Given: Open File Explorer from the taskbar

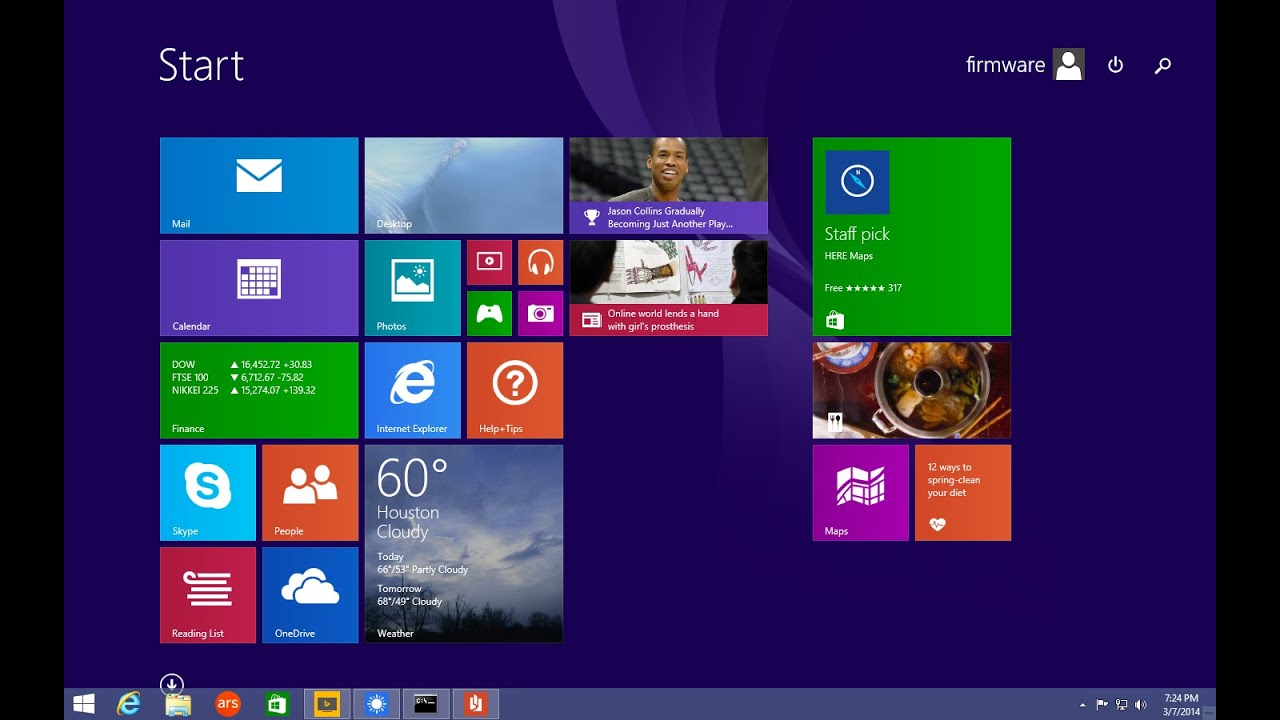Looking at the screenshot, I should tap(178, 705).
